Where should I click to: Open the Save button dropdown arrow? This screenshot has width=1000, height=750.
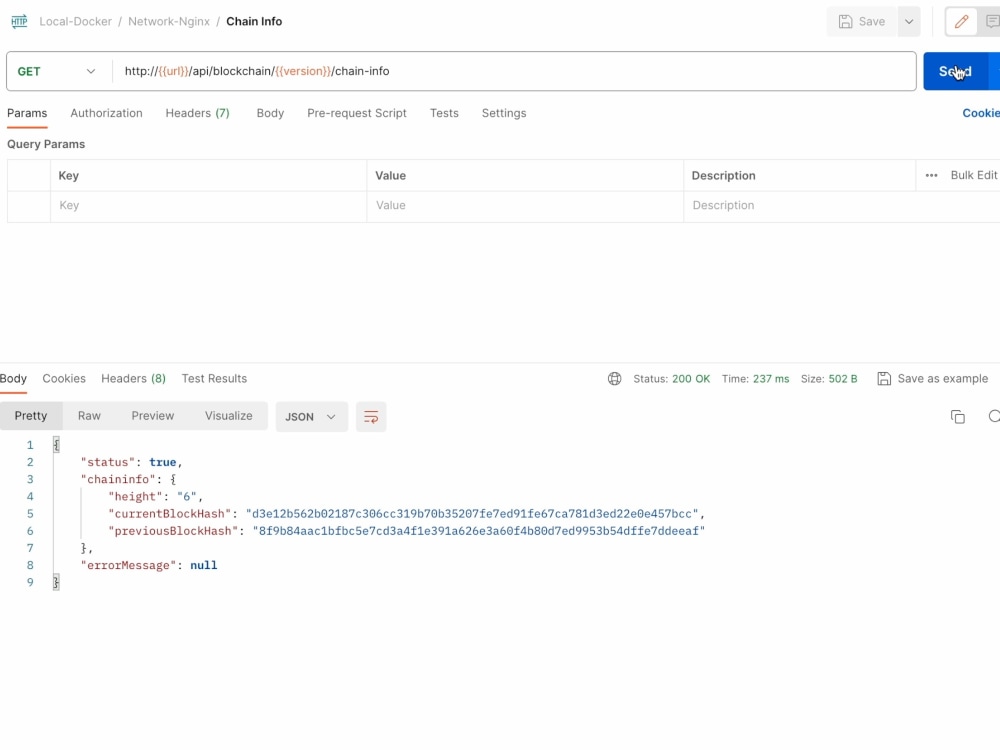click(907, 21)
